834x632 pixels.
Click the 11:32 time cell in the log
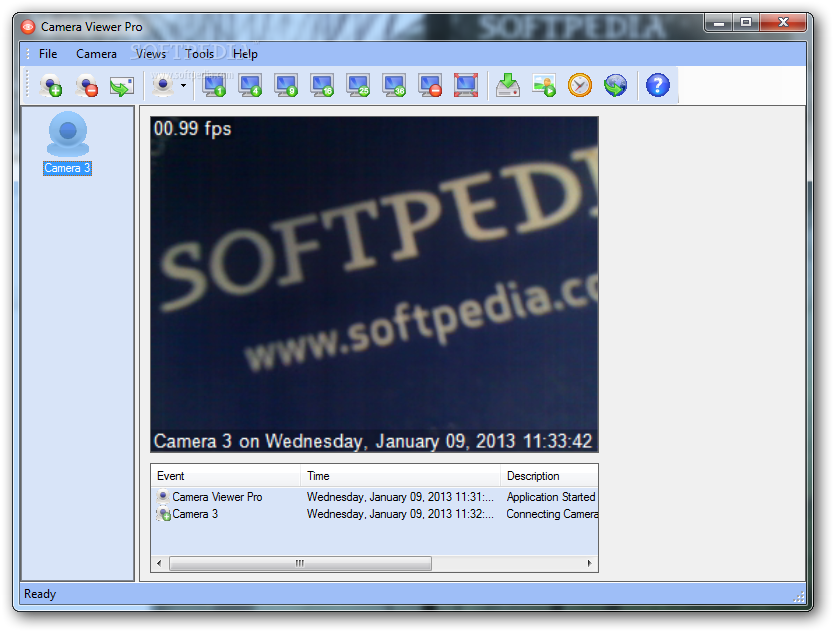pos(400,514)
